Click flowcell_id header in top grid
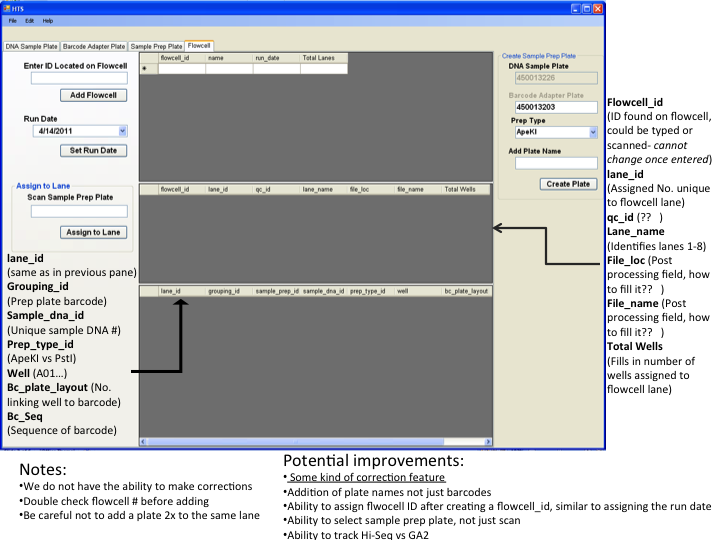The image size is (720, 540). click(182, 58)
